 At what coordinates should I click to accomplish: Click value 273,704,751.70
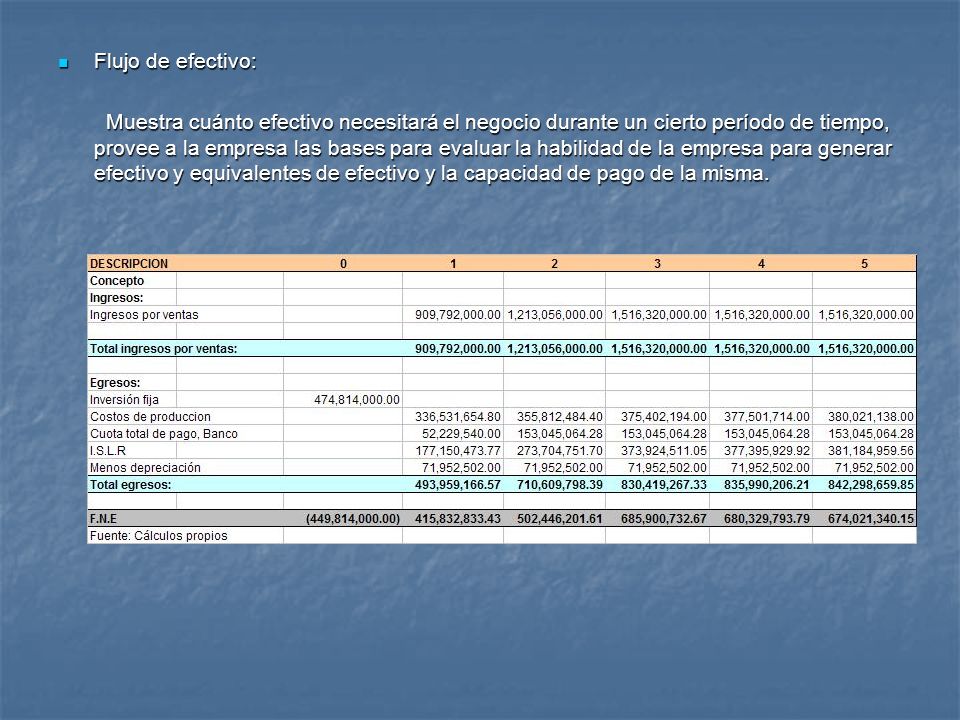(x=560, y=451)
